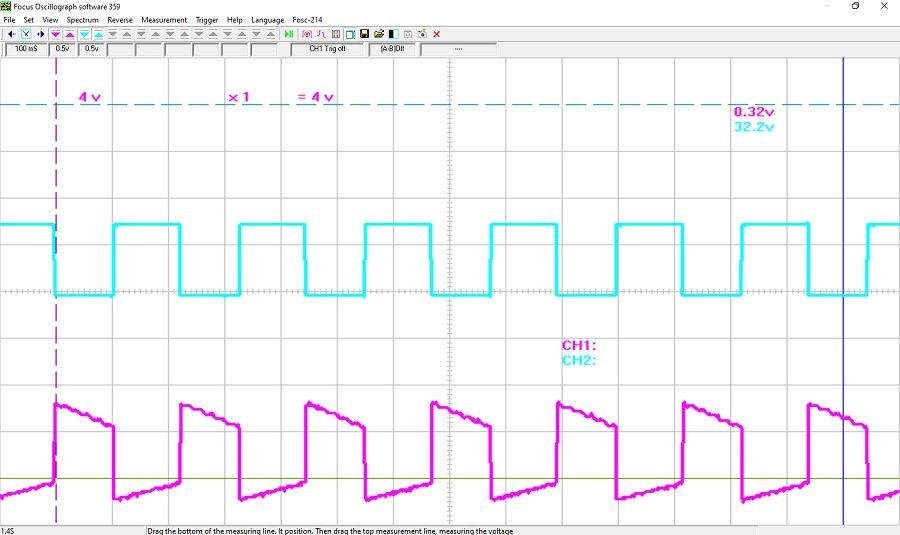The image size is (900, 535).
Task: Click the move-left timebase arrow icon
Action: (11, 34)
